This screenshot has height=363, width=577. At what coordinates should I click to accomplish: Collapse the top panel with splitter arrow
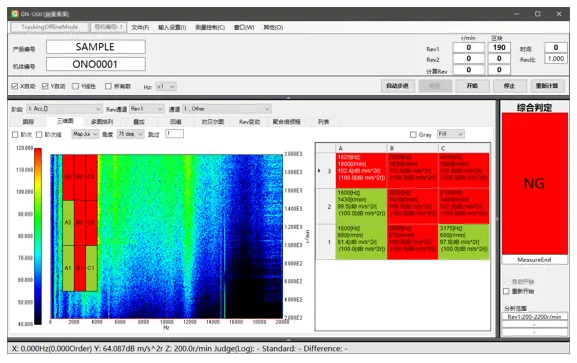[288, 98]
